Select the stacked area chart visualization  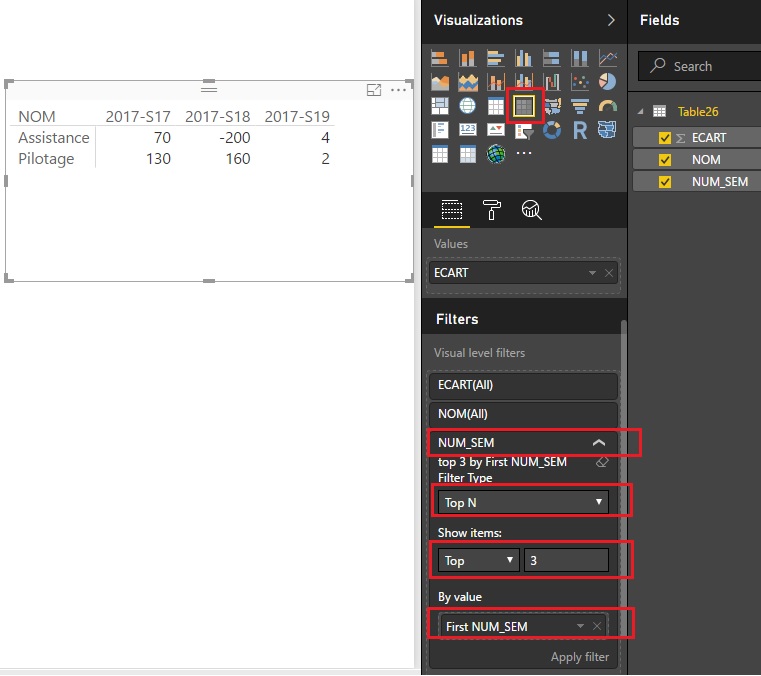[467, 82]
